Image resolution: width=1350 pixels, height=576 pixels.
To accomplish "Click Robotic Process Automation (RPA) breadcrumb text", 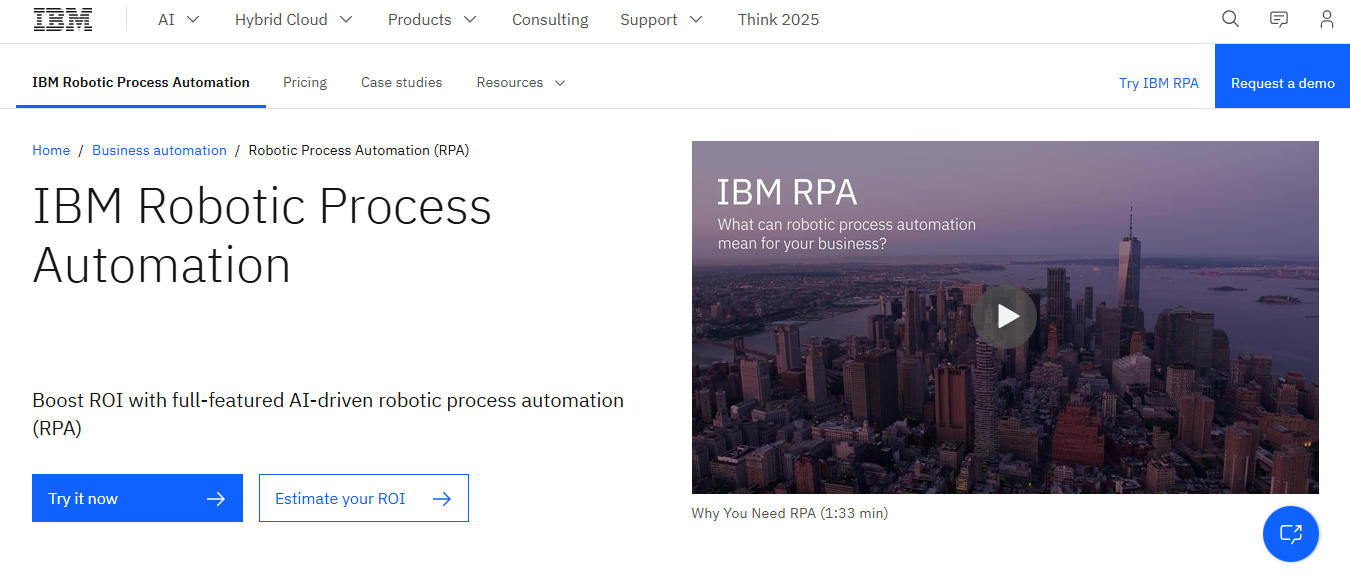I will click(359, 150).
